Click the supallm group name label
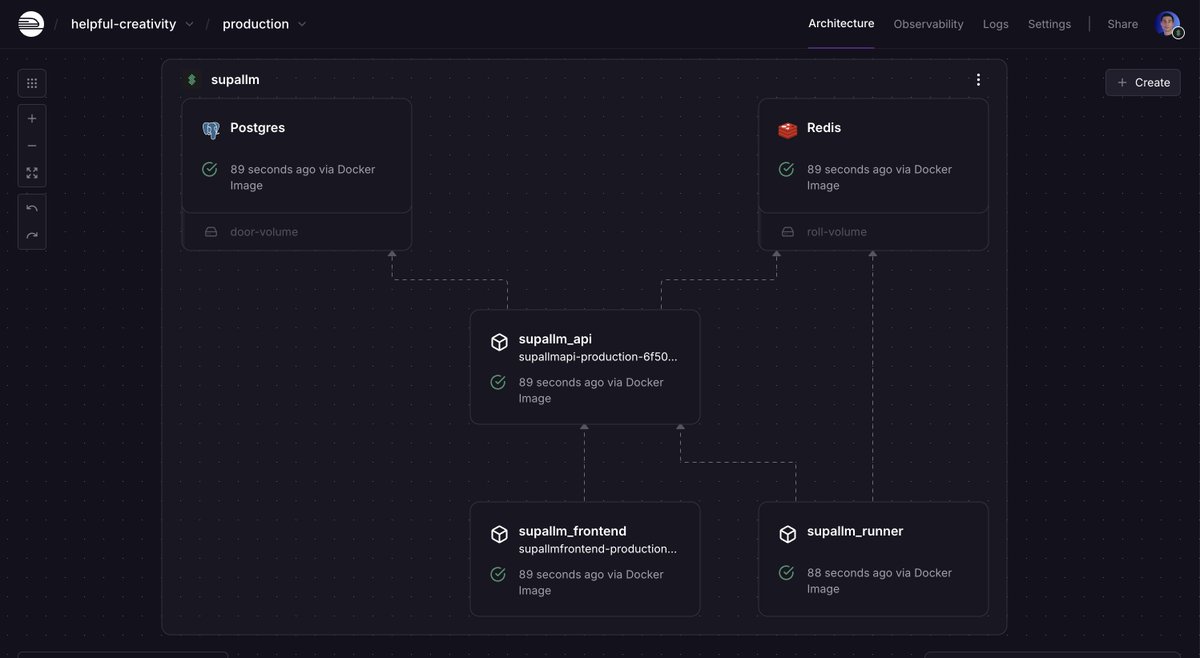 click(235, 79)
